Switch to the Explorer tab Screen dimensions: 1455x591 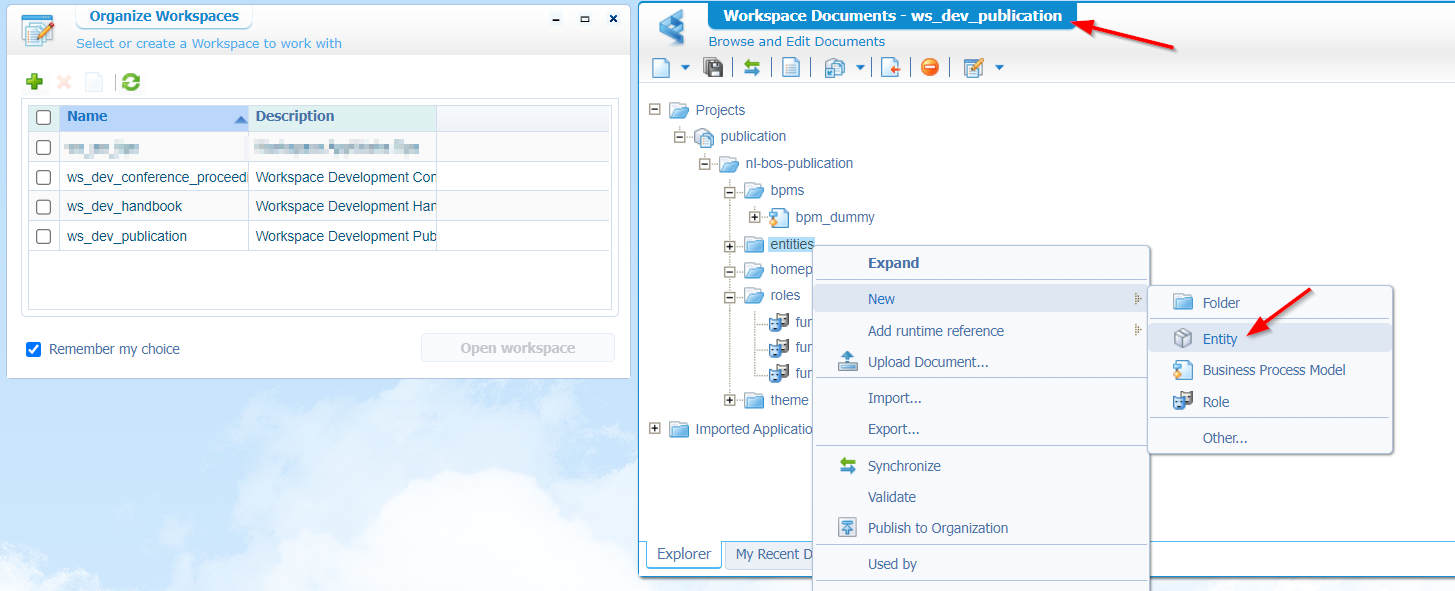point(684,554)
